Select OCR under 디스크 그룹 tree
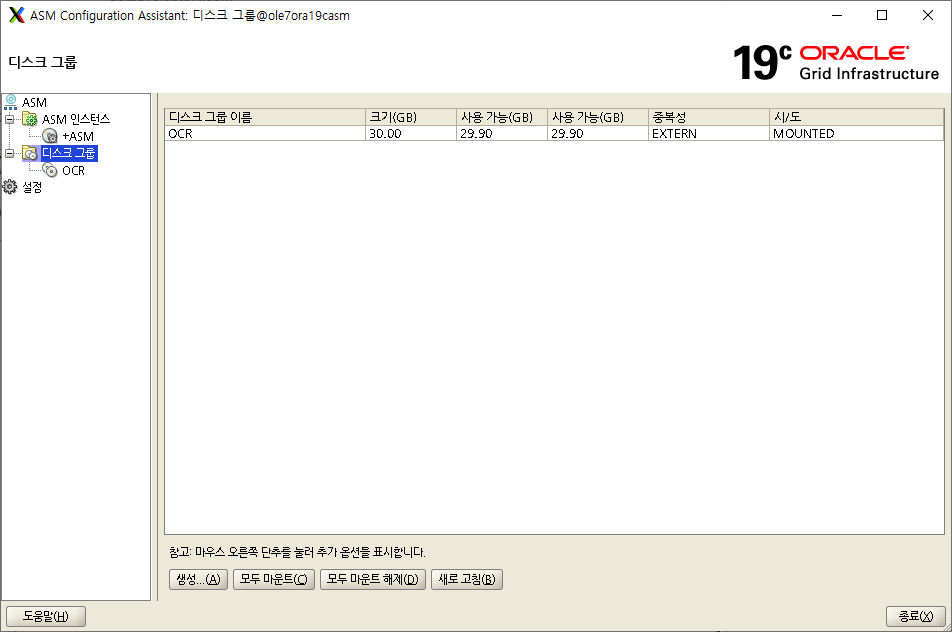 click(x=73, y=171)
